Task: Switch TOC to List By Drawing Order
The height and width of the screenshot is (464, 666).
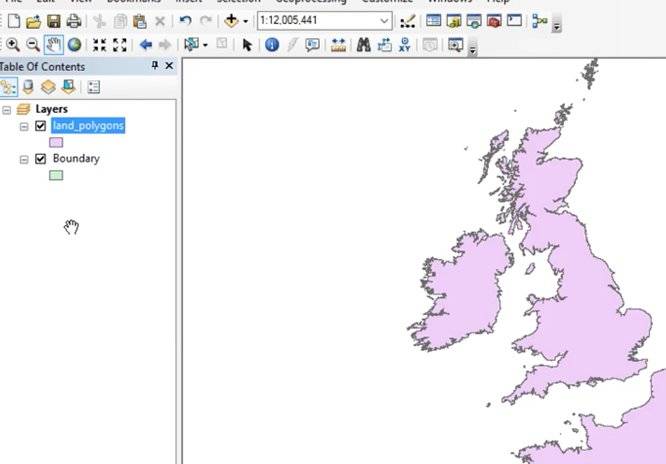Action: (x=8, y=87)
